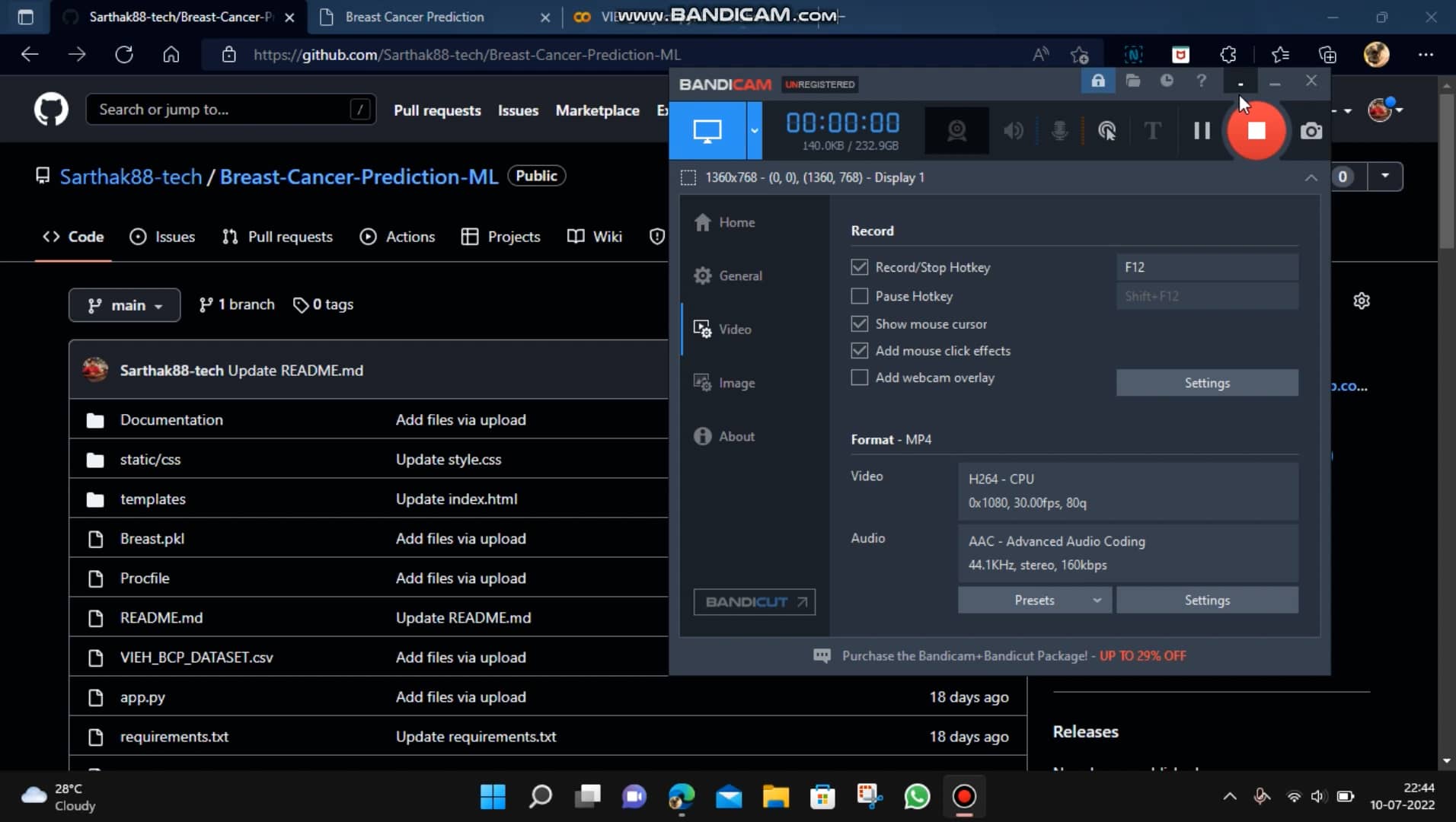Open Bandicam's output folder icon
The height and width of the screenshot is (822, 1456).
(1133, 81)
